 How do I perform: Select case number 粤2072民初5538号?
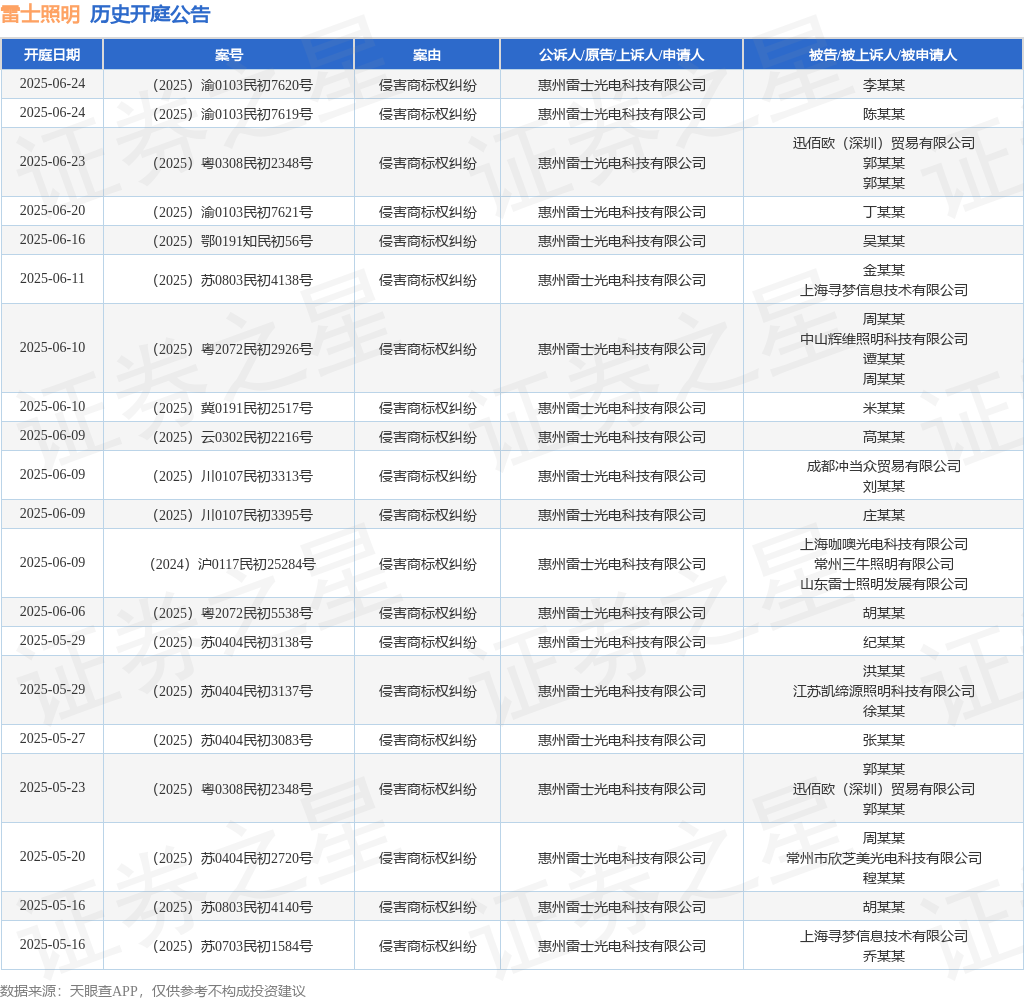[x=232, y=613]
